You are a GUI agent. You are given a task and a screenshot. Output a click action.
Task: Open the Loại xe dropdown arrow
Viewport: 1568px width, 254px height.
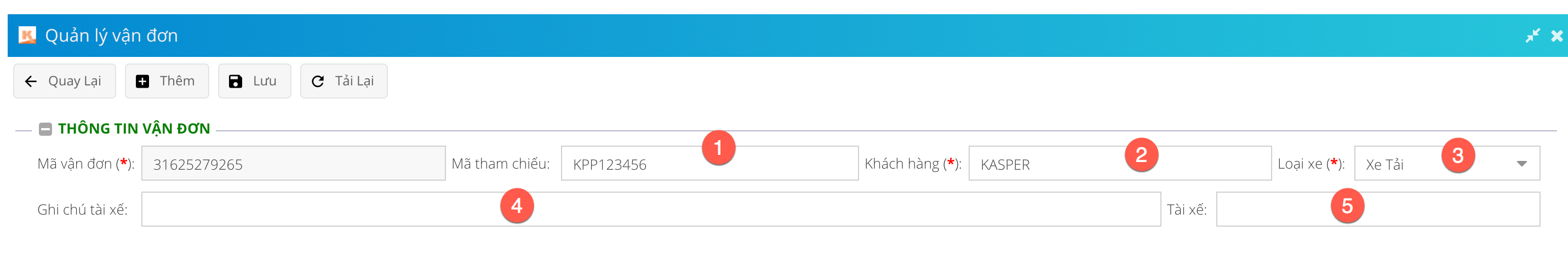[x=1521, y=164]
